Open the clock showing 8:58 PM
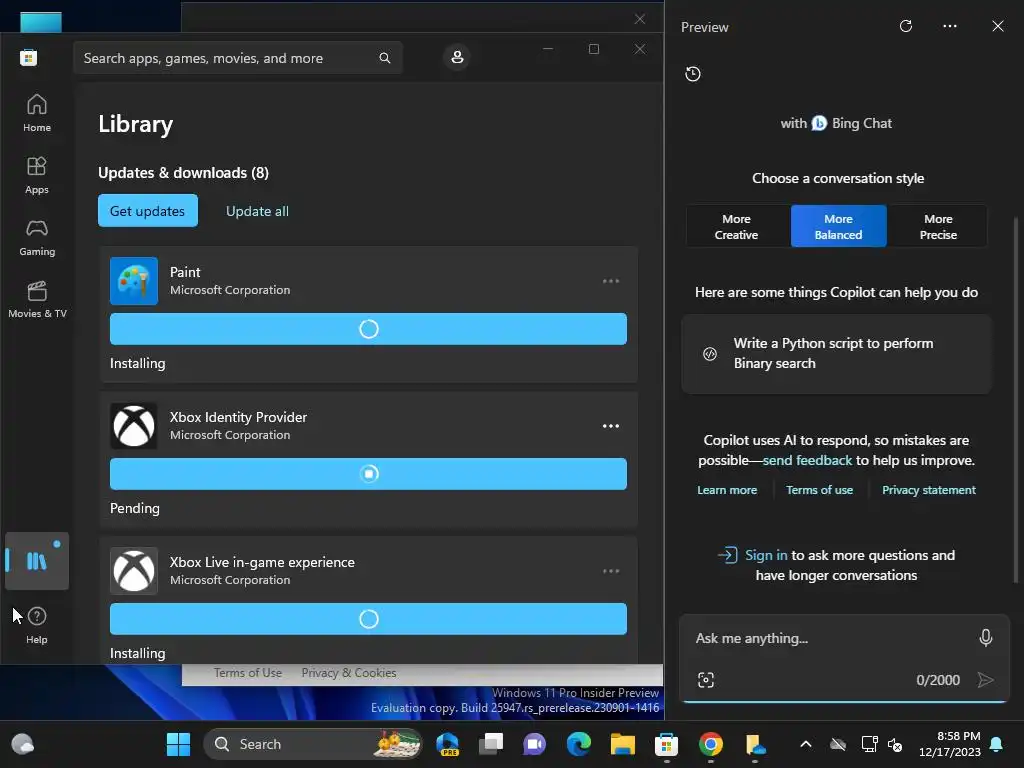This screenshot has height=768, width=1024. pos(950,744)
